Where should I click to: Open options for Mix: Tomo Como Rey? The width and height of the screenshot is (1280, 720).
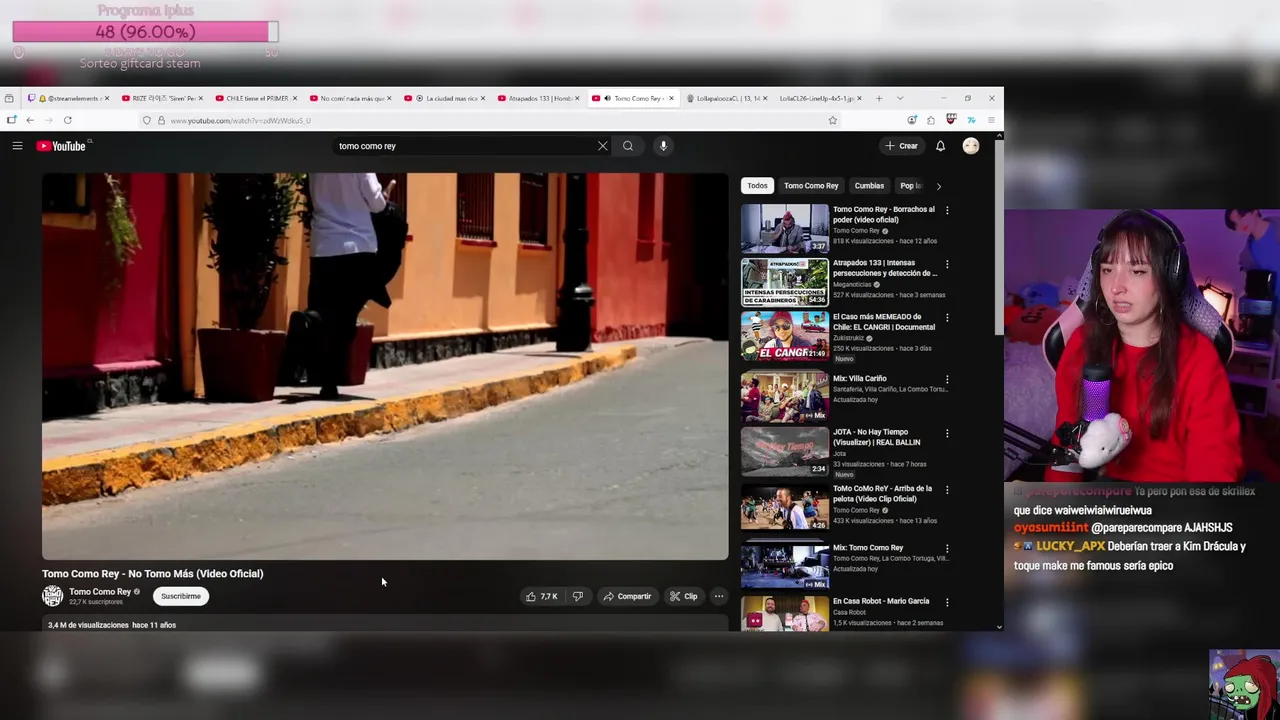(947, 549)
